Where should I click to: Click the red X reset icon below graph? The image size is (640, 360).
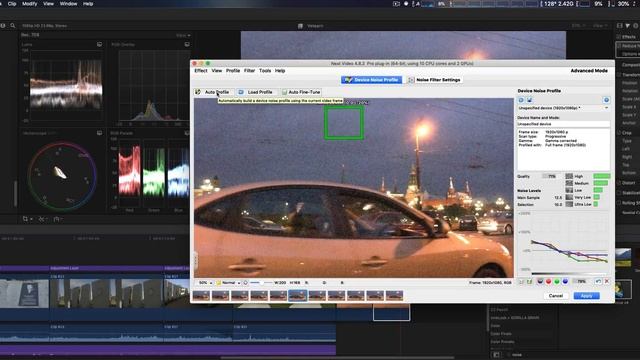click(x=607, y=282)
